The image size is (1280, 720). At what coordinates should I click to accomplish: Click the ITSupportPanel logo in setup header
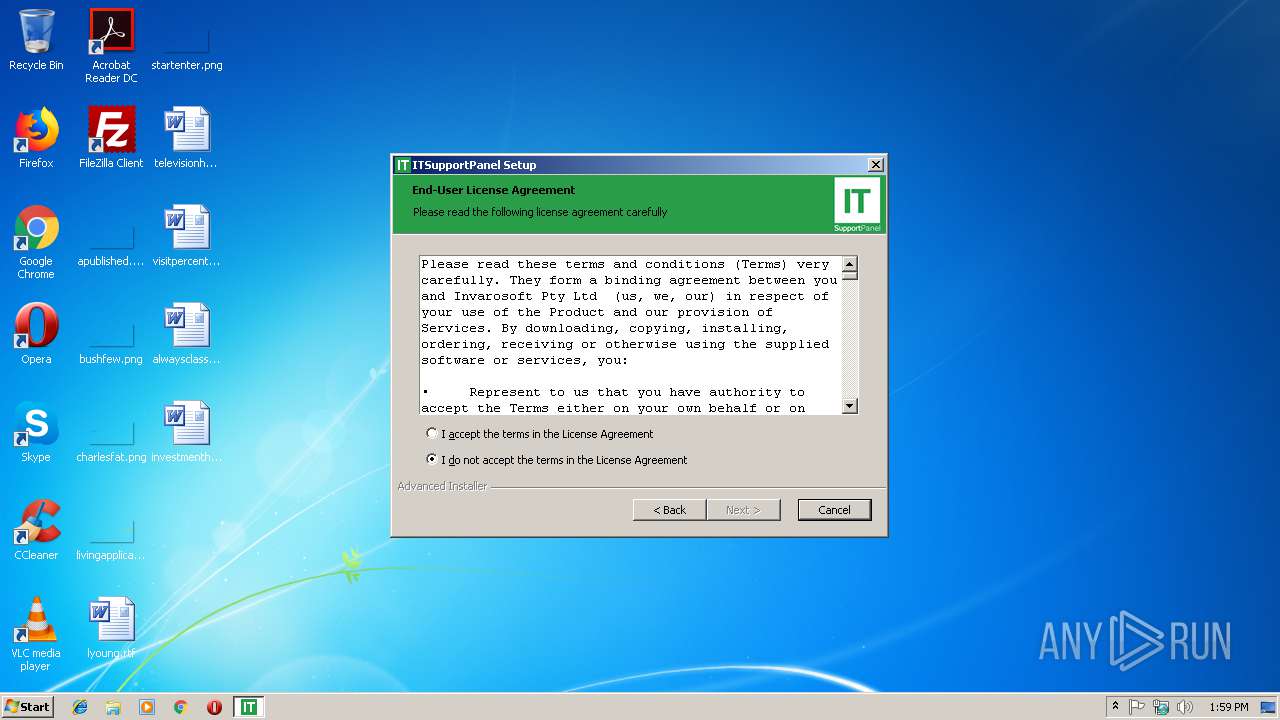coord(857,205)
